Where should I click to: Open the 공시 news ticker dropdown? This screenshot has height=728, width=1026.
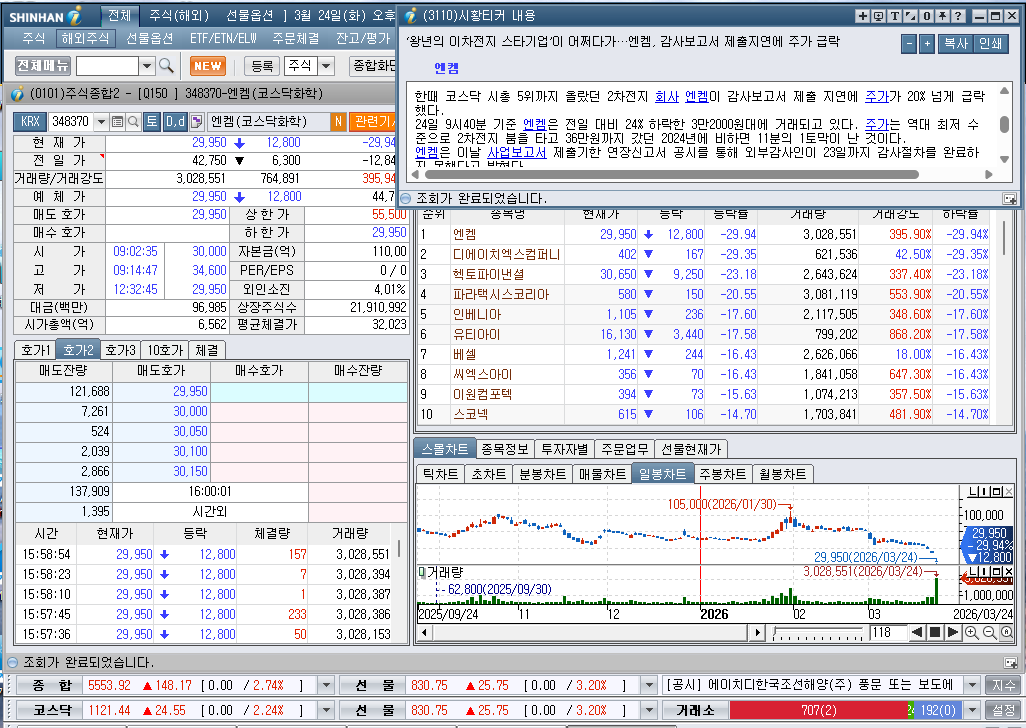[x=972, y=685]
